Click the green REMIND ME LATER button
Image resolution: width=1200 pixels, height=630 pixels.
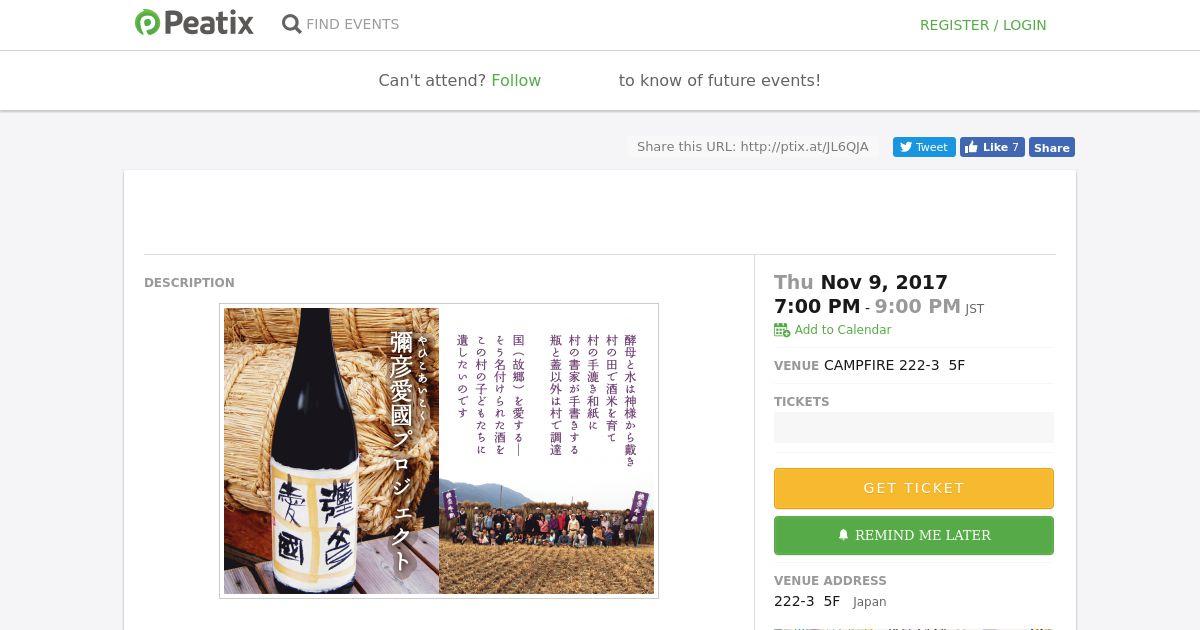pyautogui.click(x=913, y=535)
